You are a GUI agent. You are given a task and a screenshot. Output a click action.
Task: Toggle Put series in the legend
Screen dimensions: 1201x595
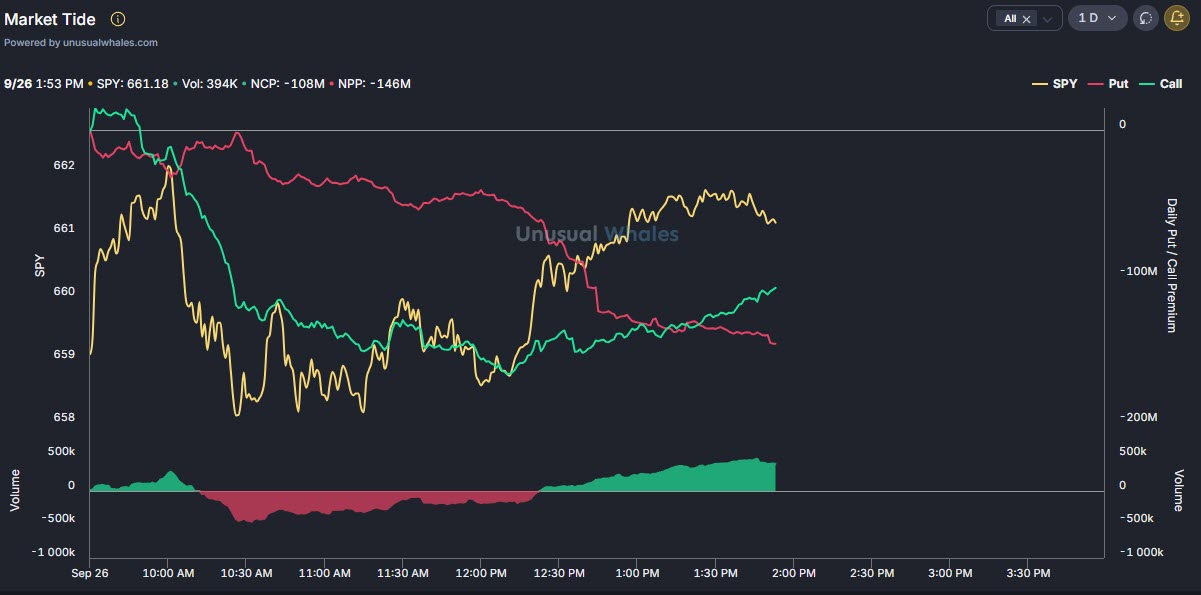(1109, 84)
